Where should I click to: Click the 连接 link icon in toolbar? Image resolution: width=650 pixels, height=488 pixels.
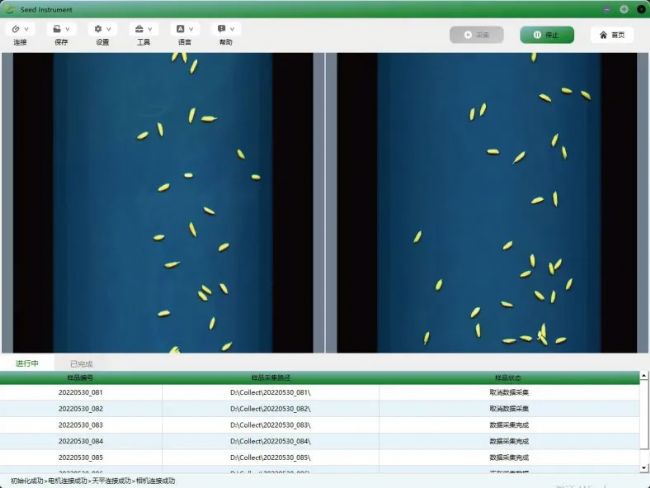(x=15, y=29)
